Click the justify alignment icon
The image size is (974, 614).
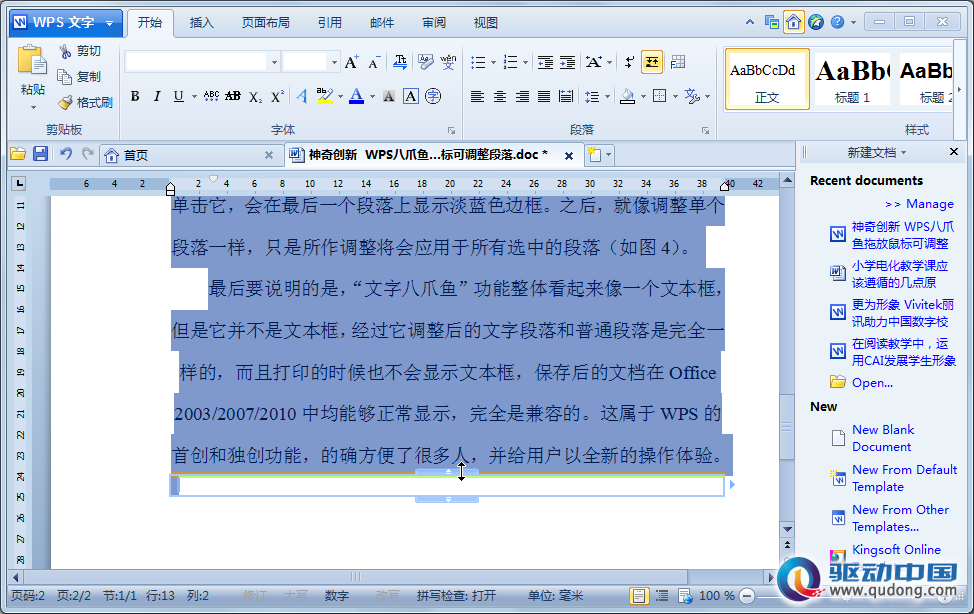[x=544, y=96]
